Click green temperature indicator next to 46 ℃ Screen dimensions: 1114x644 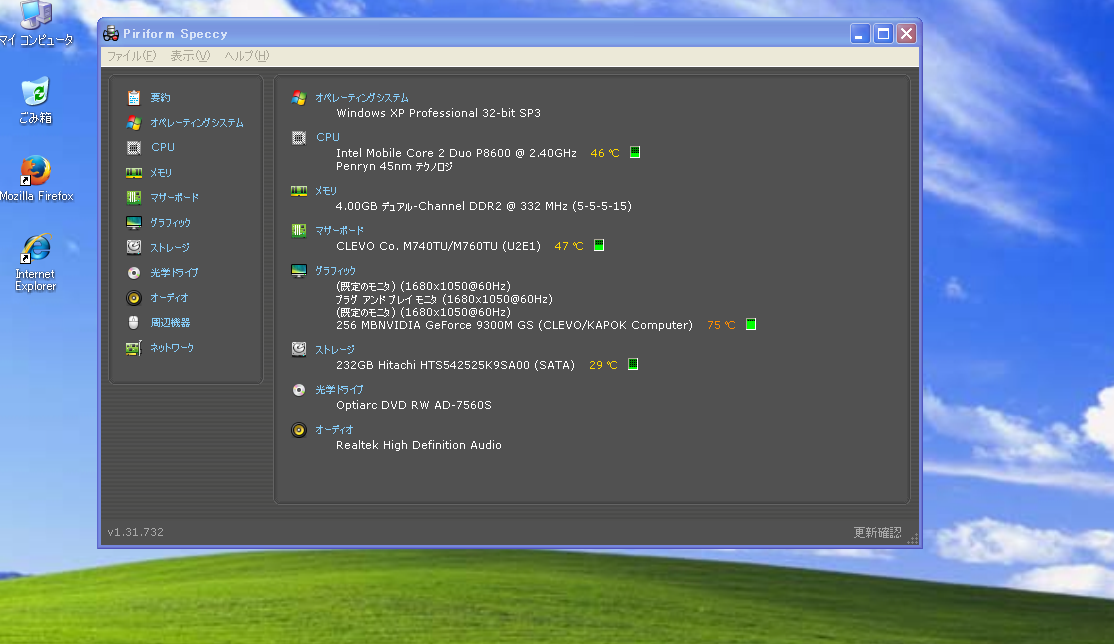coord(635,152)
